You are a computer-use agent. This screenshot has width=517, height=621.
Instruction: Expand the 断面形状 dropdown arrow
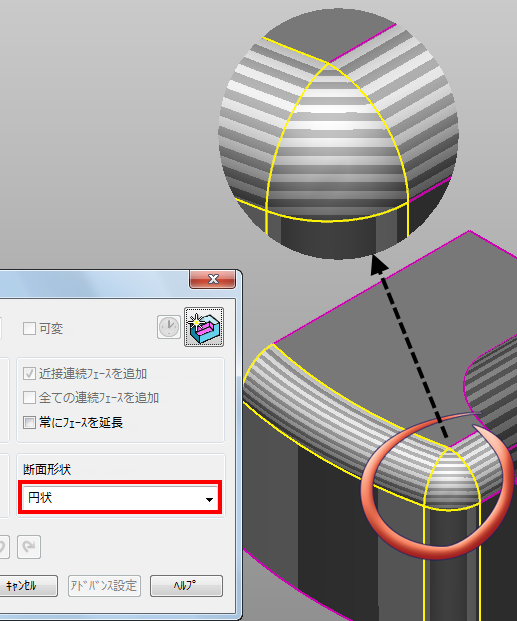(209, 499)
